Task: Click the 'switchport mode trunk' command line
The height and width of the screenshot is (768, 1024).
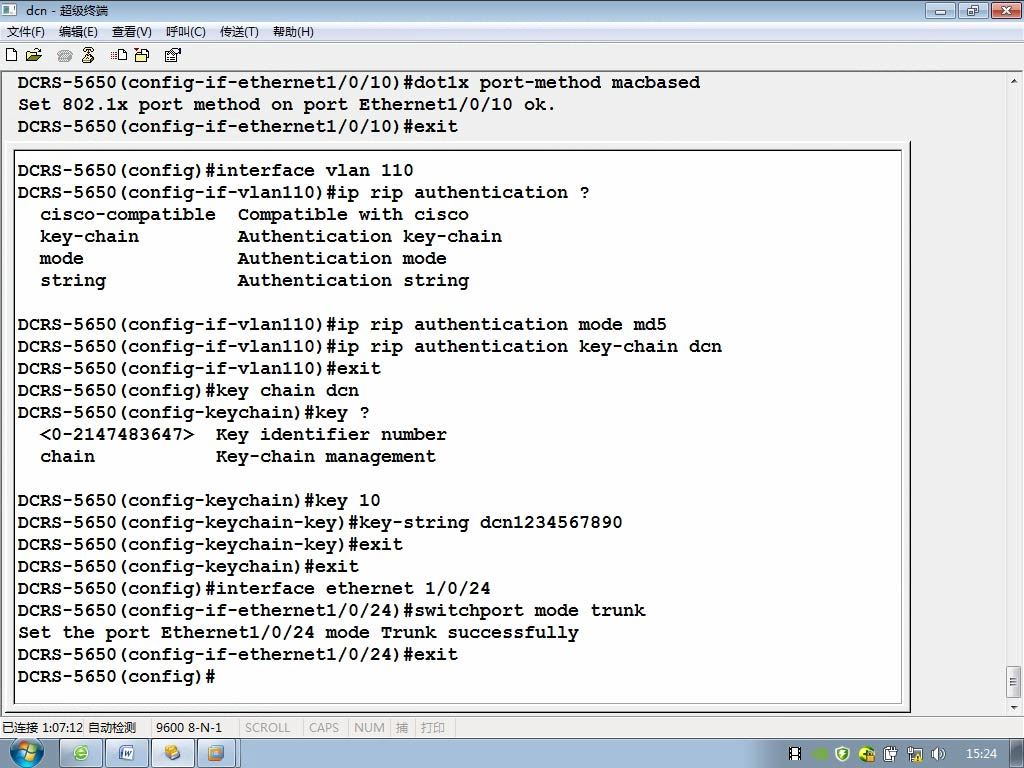Action: click(x=331, y=611)
